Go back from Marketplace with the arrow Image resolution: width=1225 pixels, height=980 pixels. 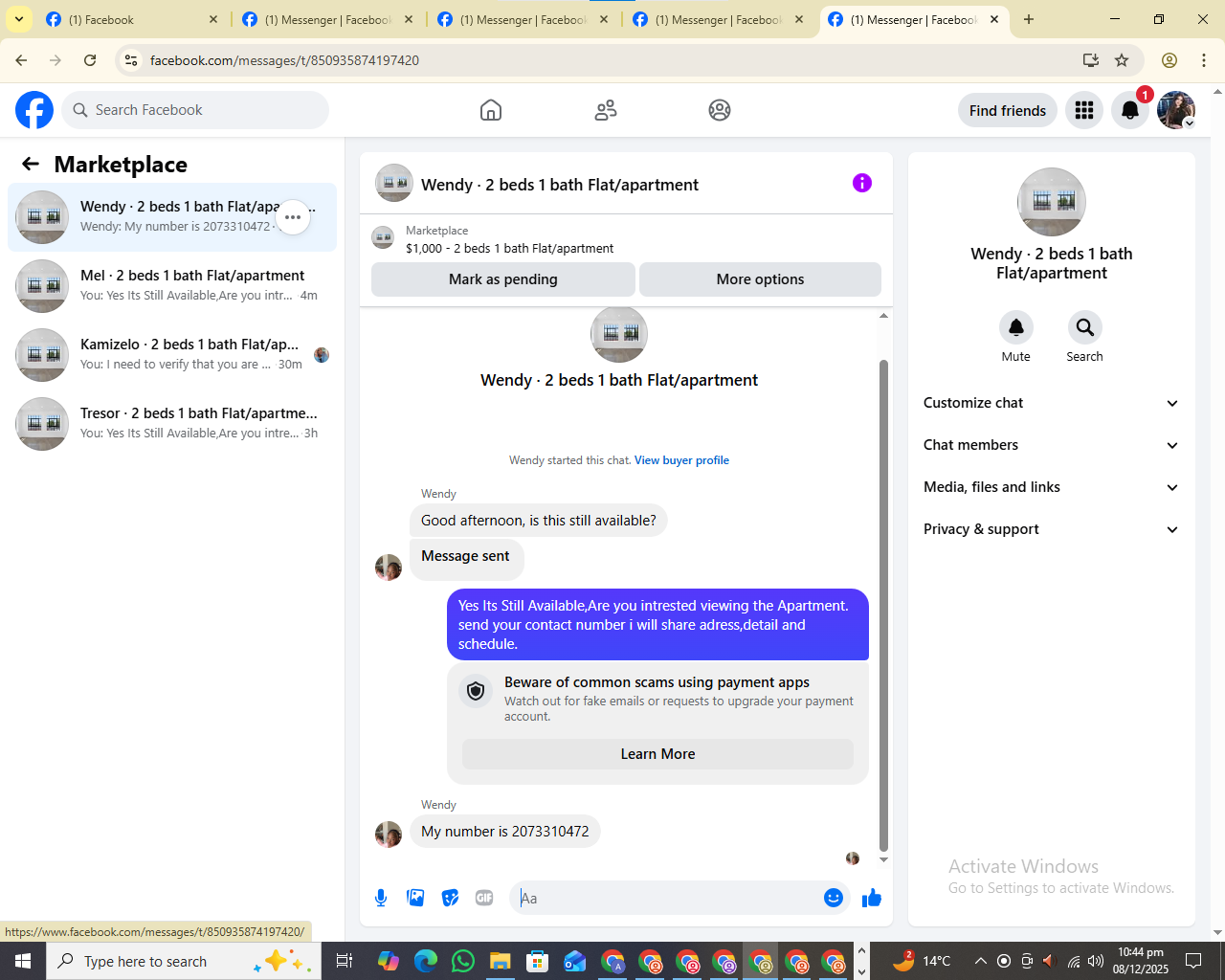point(31,164)
